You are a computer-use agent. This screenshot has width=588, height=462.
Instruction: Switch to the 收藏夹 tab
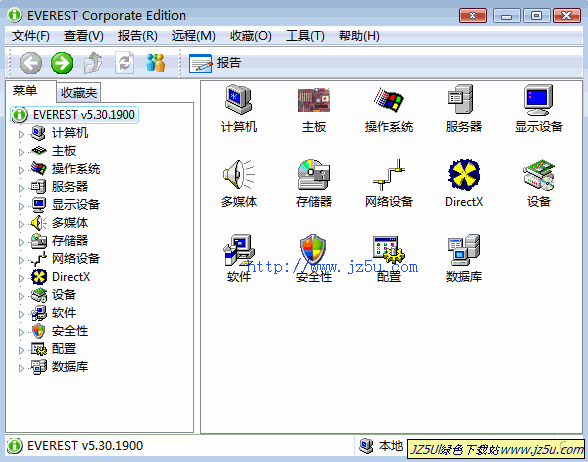tap(79, 93)
